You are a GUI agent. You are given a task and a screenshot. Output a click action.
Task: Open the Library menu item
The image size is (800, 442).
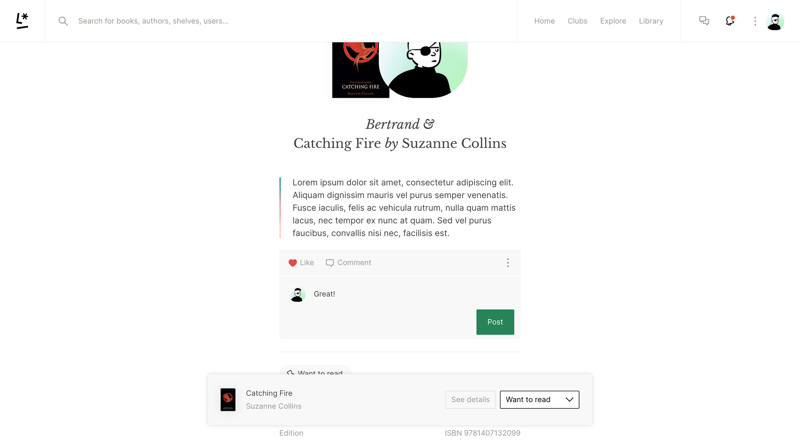651,21
